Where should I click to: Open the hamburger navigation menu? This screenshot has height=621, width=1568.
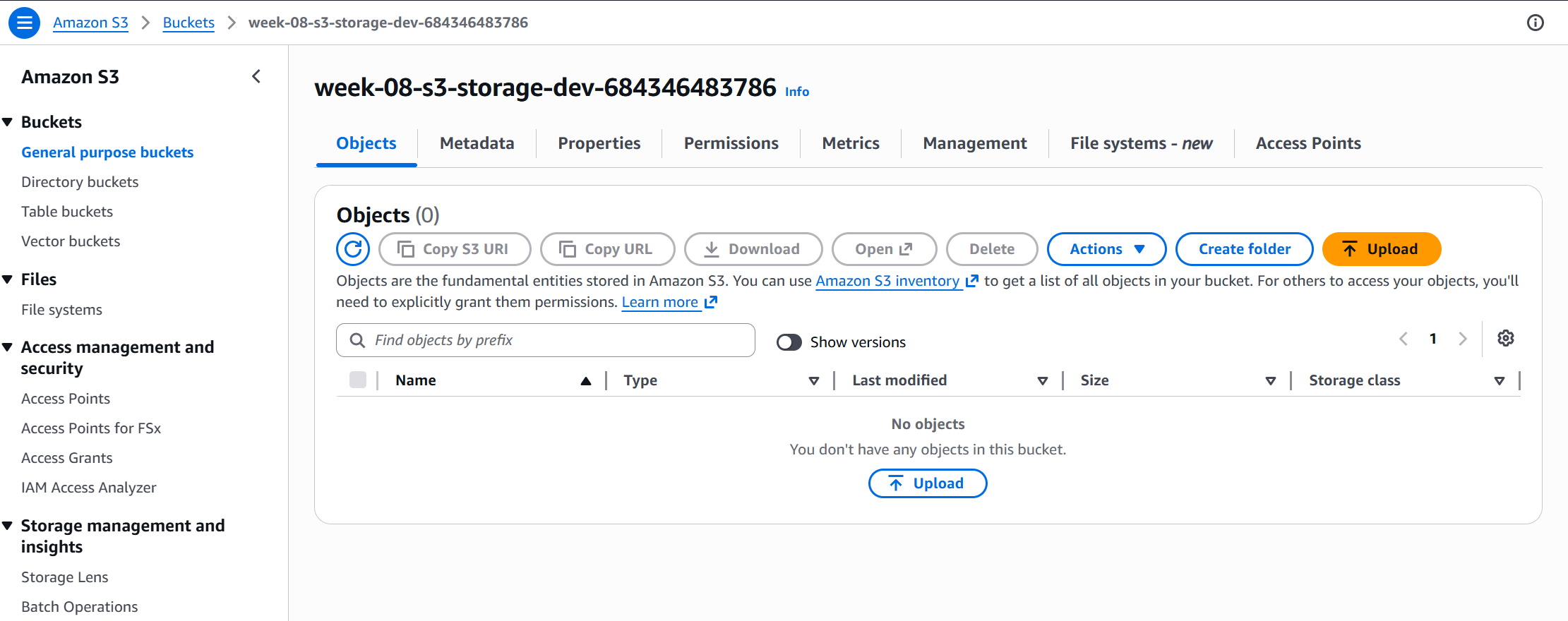(24, 23)
